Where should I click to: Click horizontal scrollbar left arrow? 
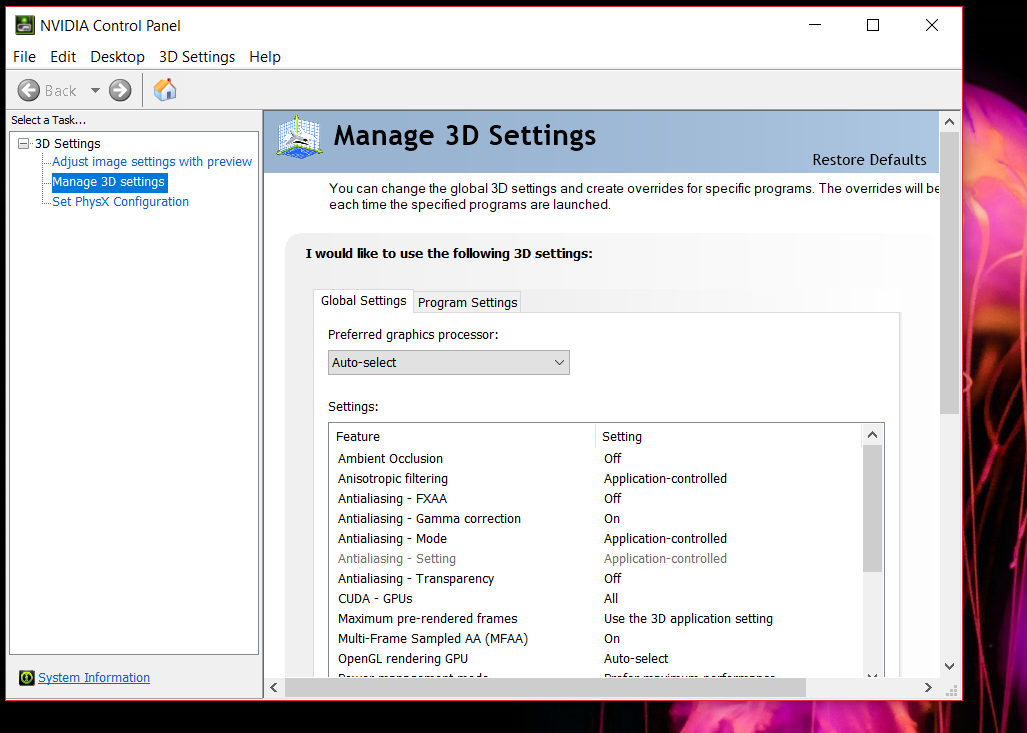coord(274,687)
